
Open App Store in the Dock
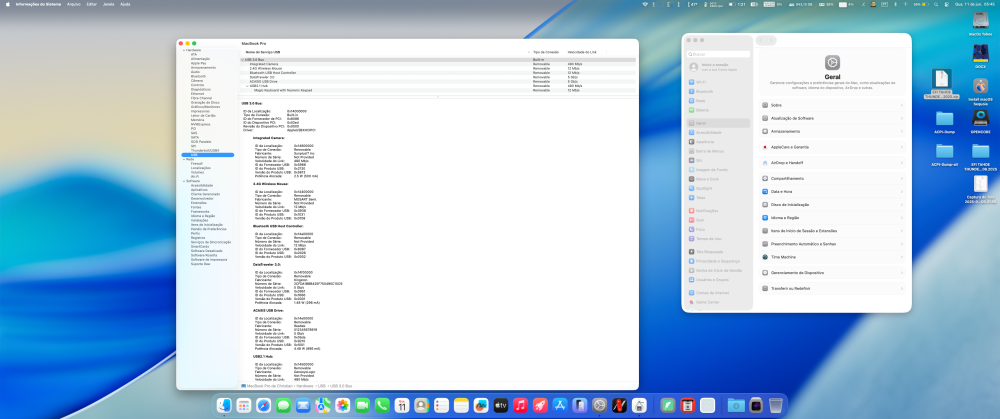(x=560, y=405)
